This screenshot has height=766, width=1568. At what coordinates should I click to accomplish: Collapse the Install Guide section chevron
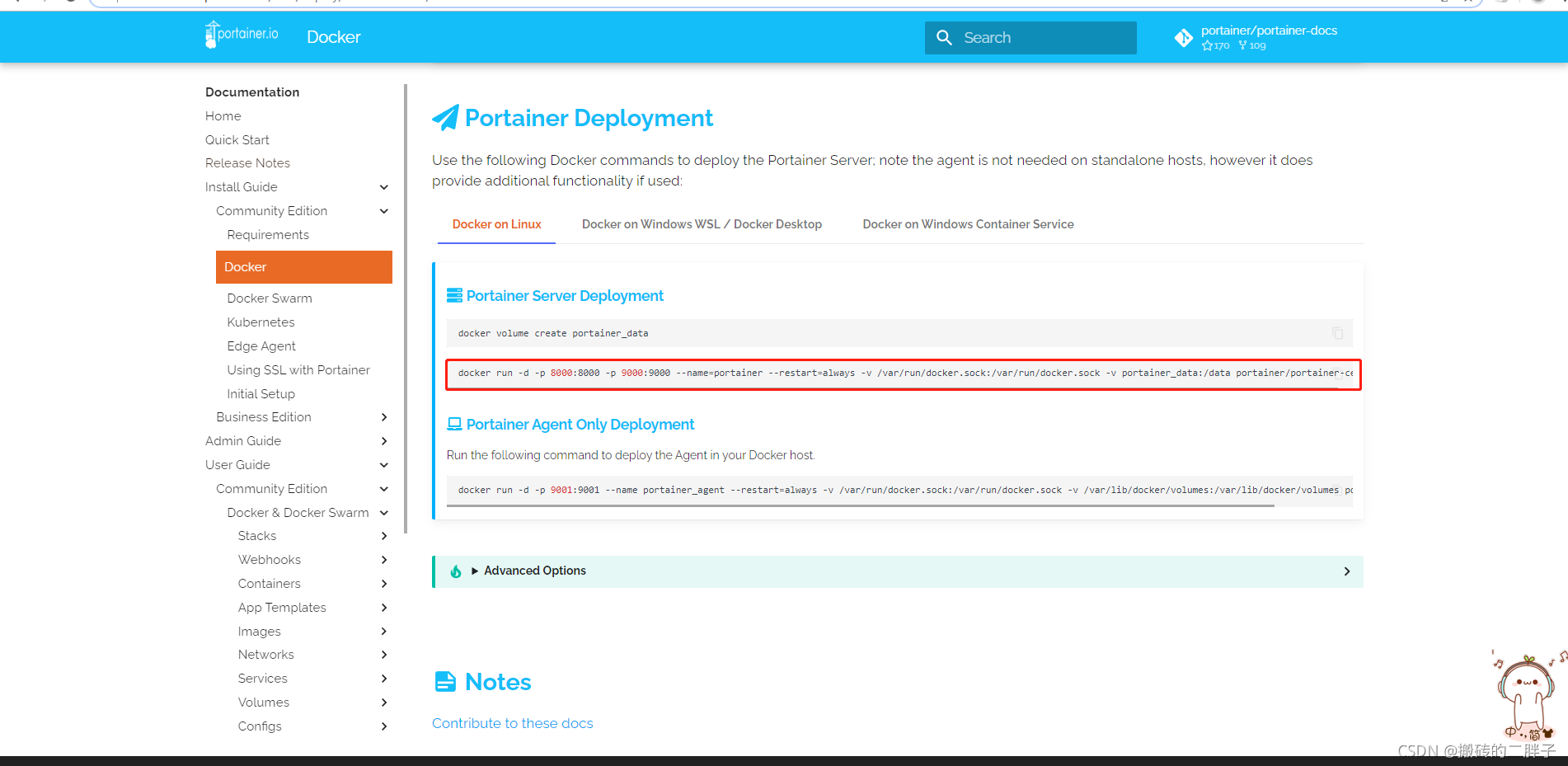[383, 187]
